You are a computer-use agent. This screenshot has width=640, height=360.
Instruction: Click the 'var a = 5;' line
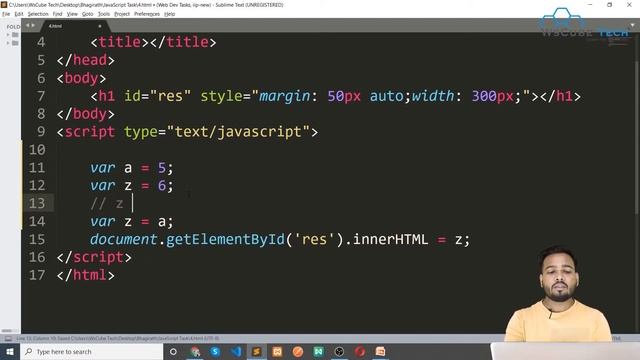click(131, 168)
